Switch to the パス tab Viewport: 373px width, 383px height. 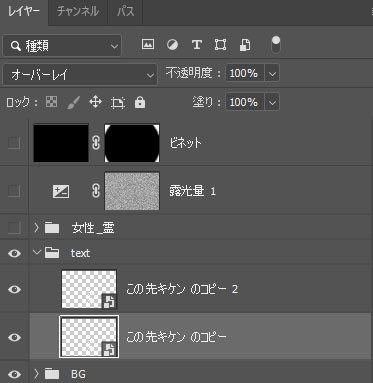pyautogui.click(x=125, y=12)
